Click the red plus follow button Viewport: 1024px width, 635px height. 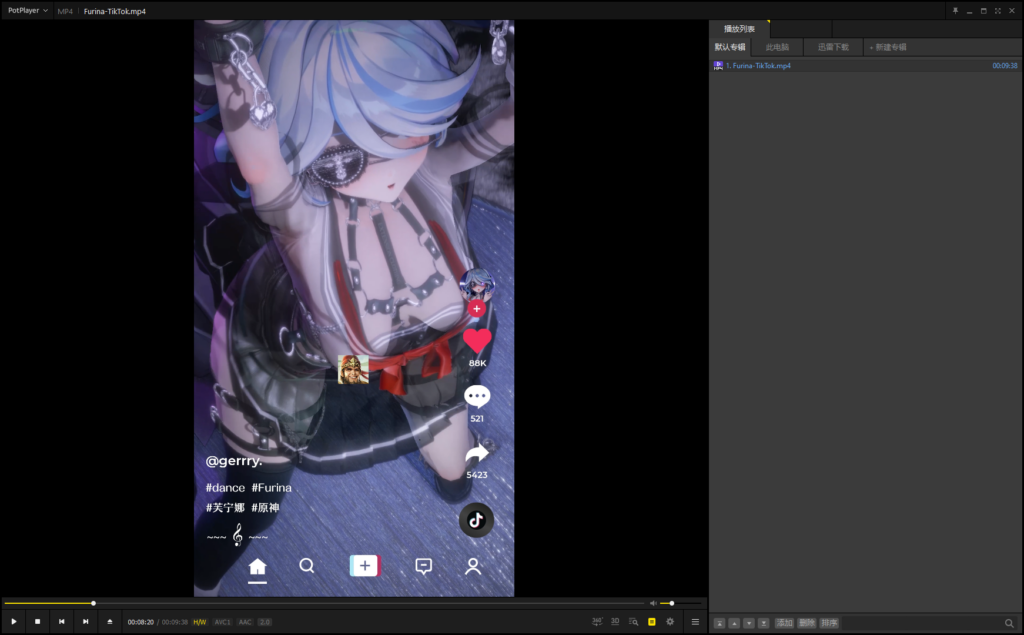(477, 309)
